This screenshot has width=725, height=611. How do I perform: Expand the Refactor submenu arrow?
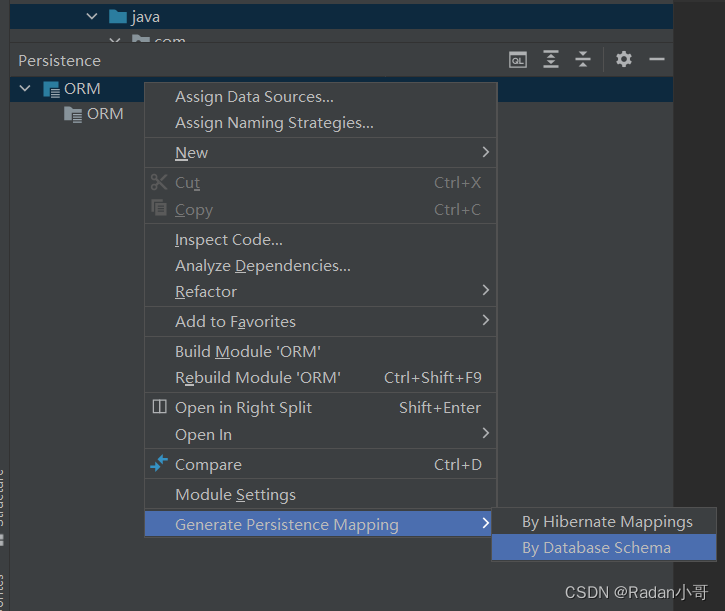point(485,290)
